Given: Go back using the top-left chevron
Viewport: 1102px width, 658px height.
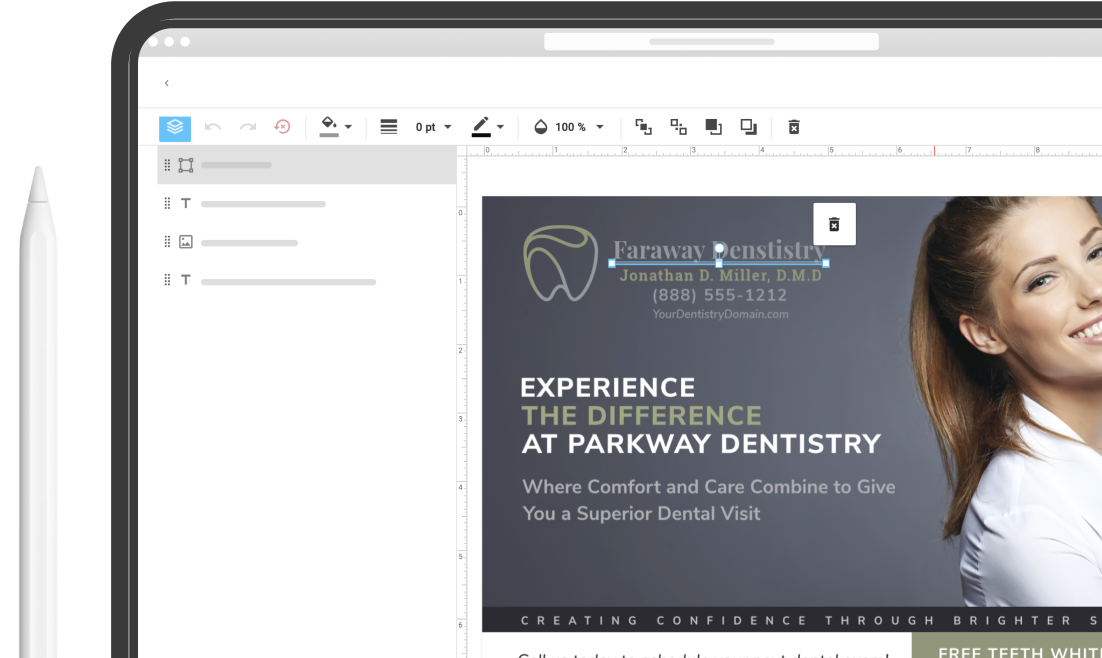Looking at the screenshot, I should pyautogui.click(x=167, y=83).
